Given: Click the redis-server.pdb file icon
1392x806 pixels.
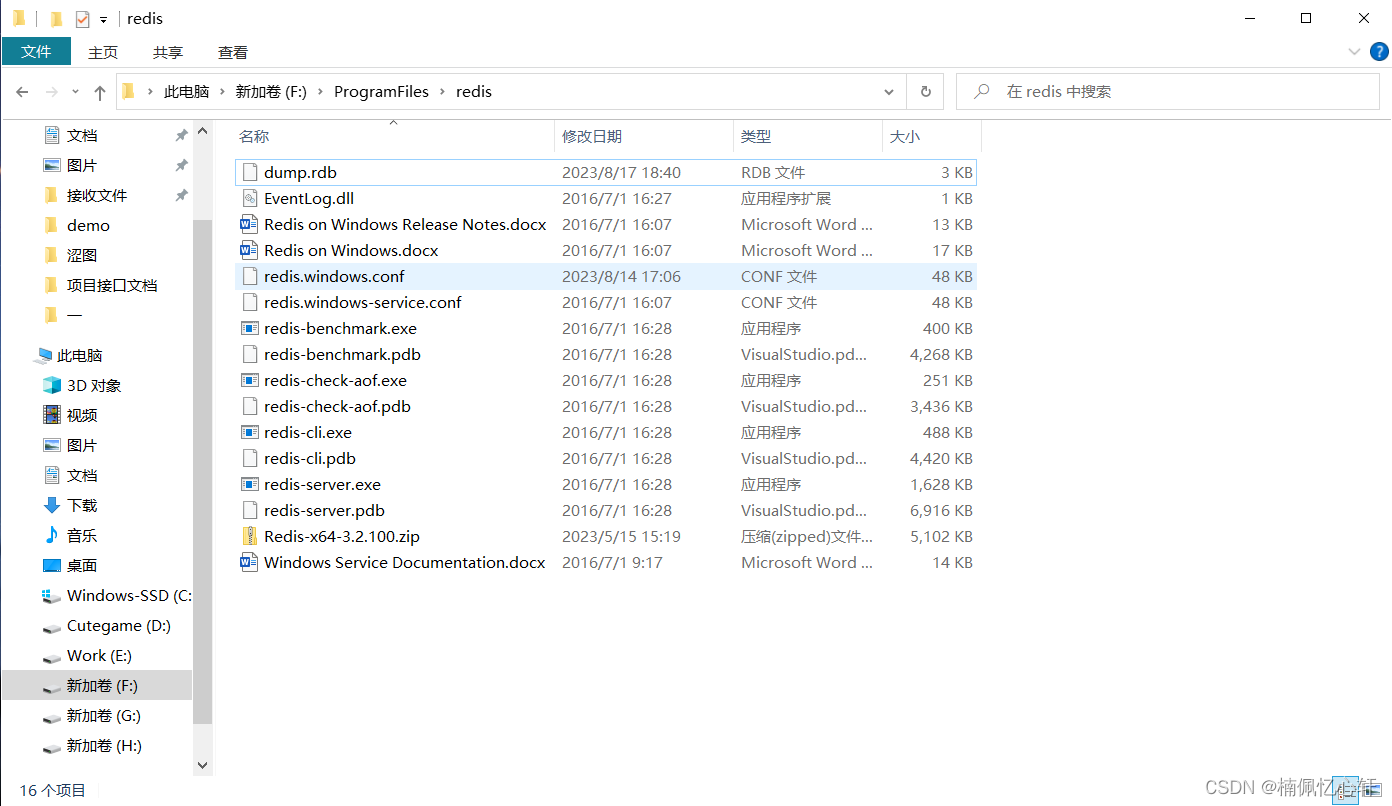Looking at the screenshot, I should pos(250,510).
